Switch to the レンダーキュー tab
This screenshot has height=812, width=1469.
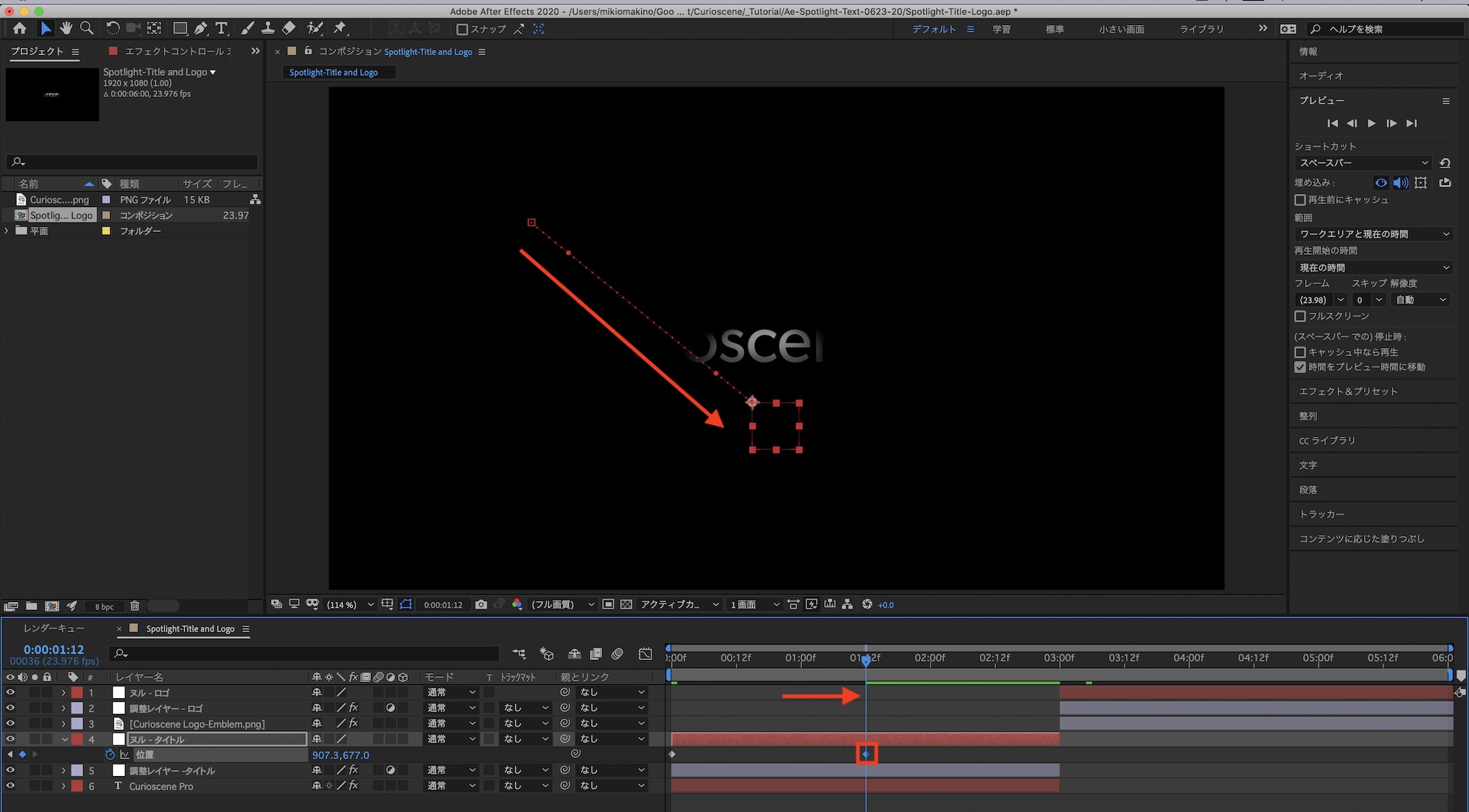click(x=54, y=628)
